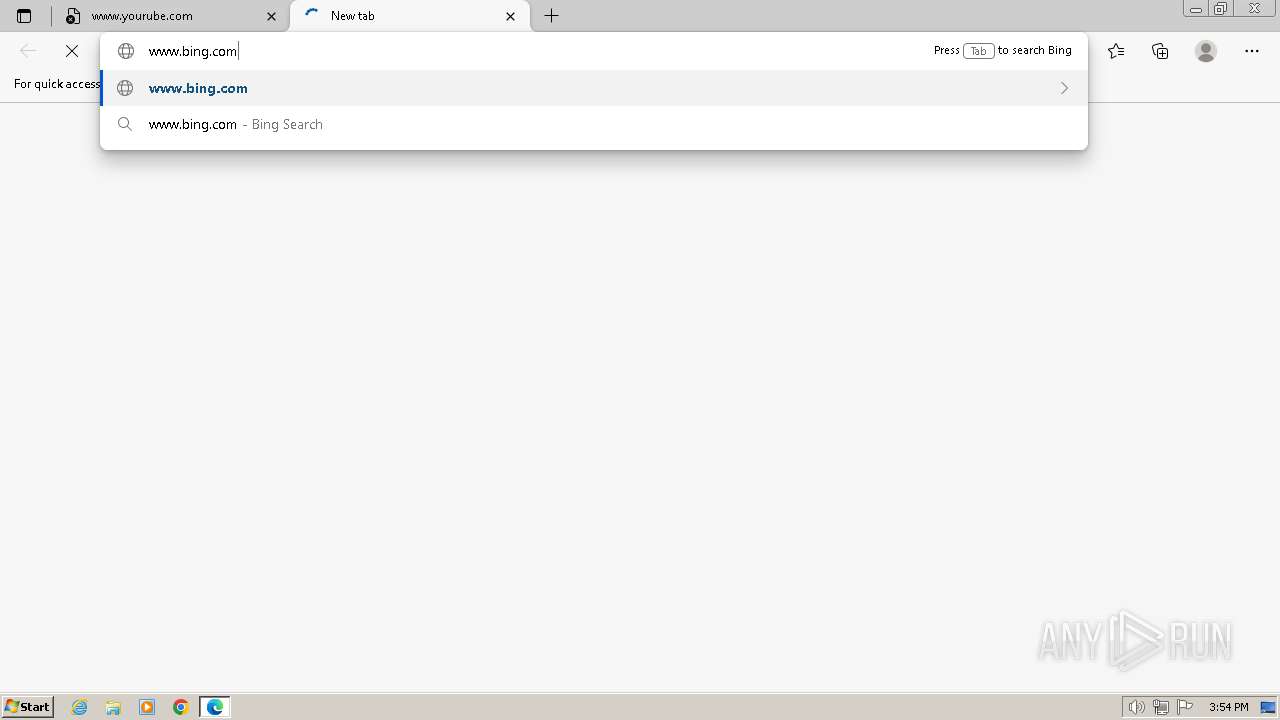Image resolution: width=1280 pixels, height=720 pixels.
Task: Go back to previous page
Action: click(28, 51)
